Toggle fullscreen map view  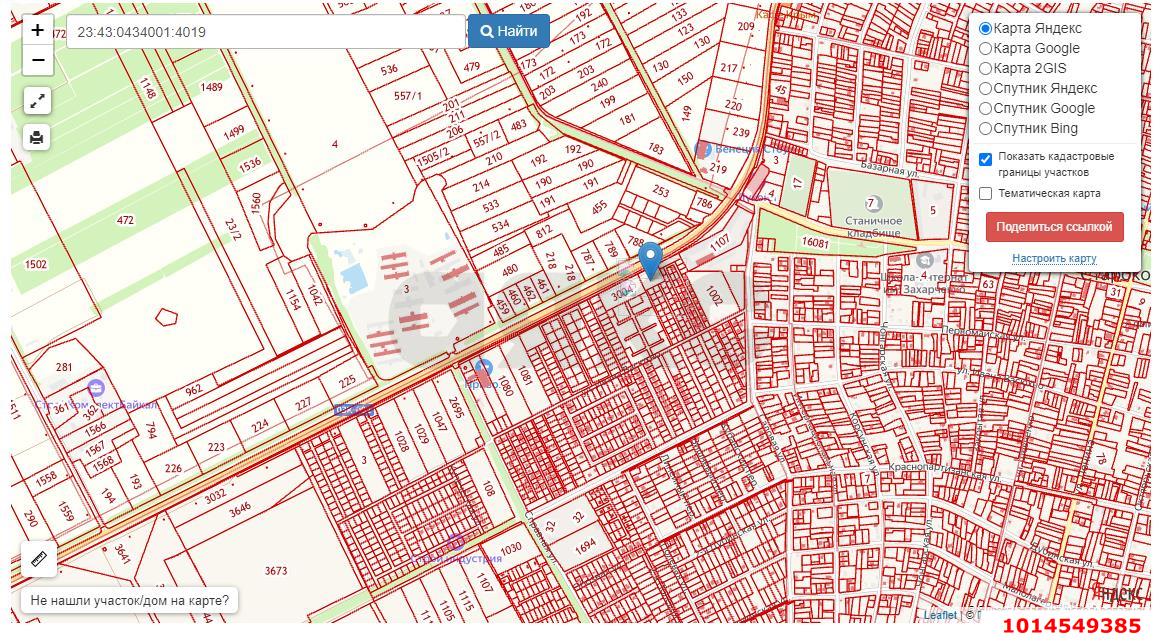tap(37, 101)
